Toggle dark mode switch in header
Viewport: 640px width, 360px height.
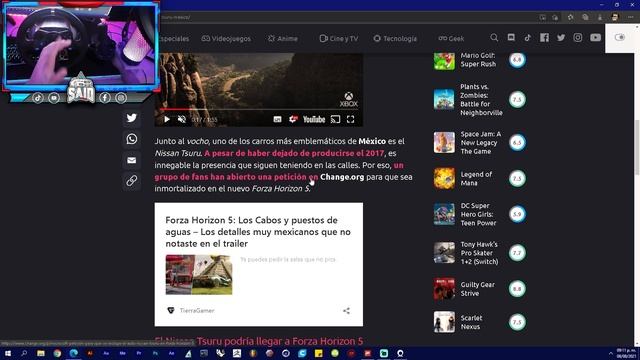620,38
